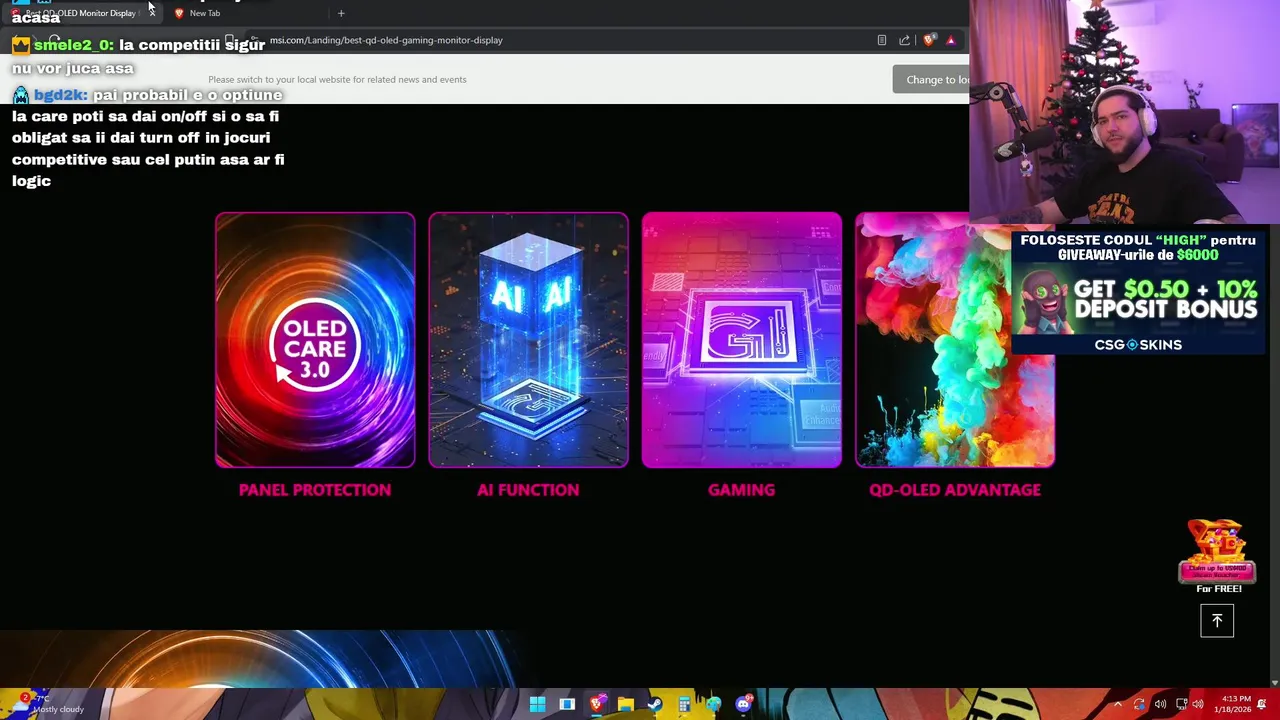Open the QD-OLED Advantage colorful card

point(955,340)
